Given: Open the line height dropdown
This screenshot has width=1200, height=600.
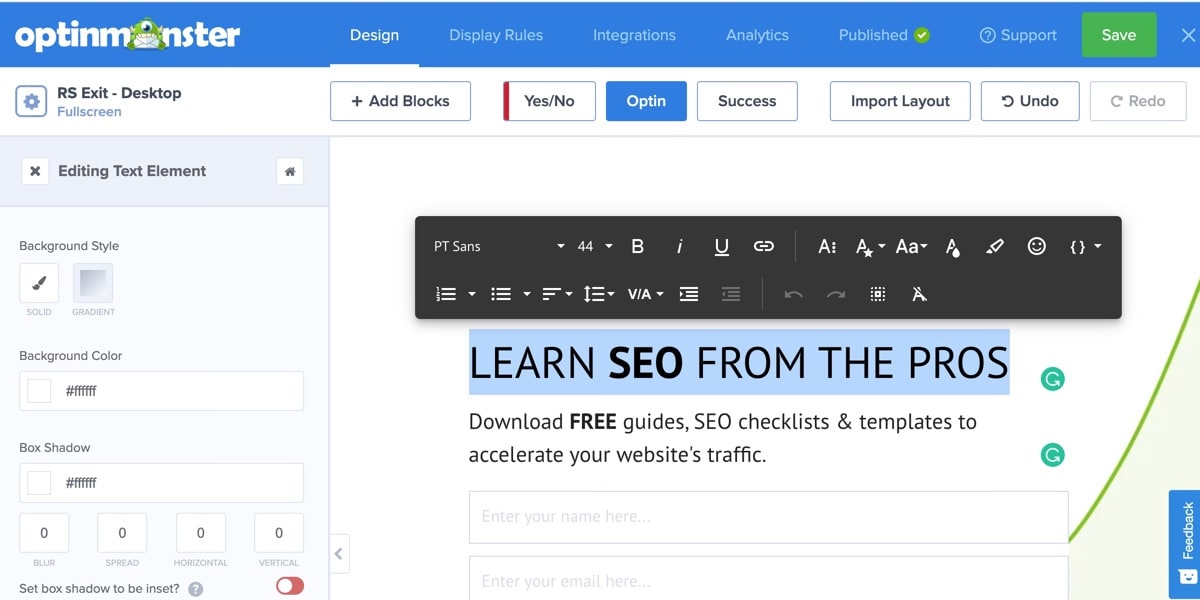Looking at the screenshot, I should (599, 294).
